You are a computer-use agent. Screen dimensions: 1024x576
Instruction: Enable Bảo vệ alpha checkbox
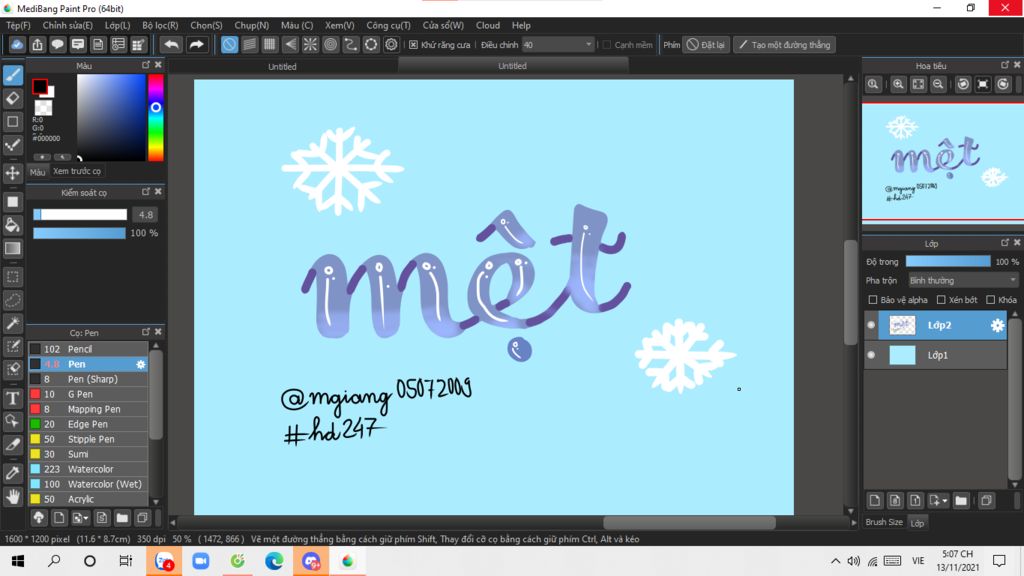click(872, 300)
